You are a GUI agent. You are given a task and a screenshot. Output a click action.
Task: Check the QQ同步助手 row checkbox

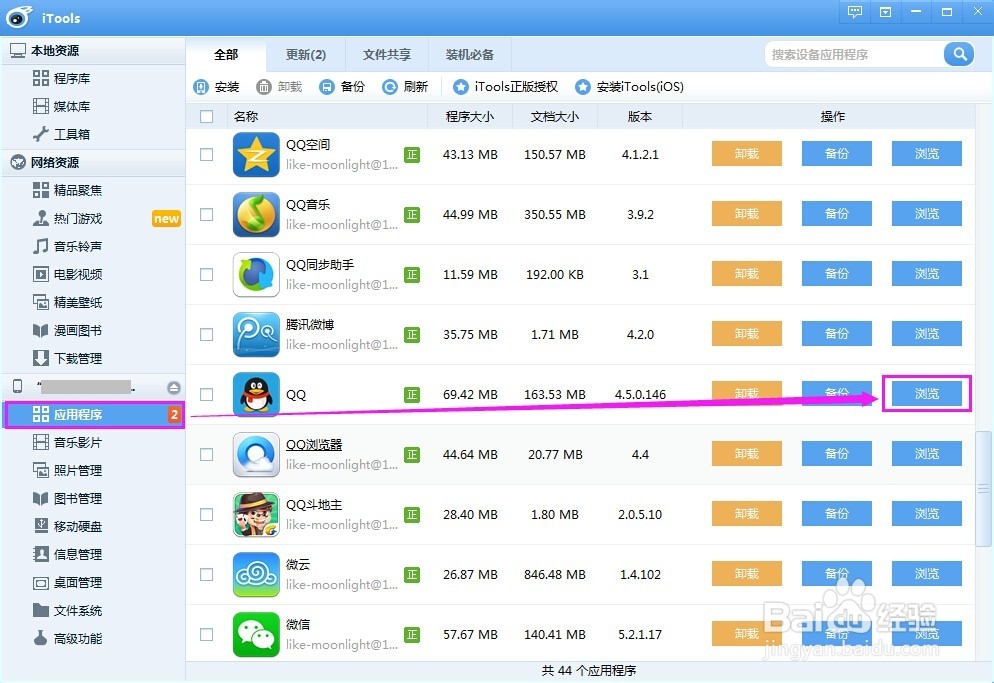tap(206, 274)
